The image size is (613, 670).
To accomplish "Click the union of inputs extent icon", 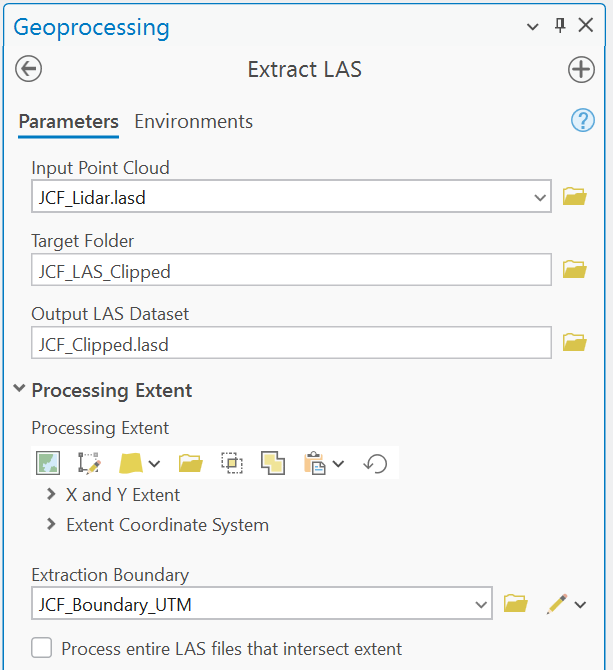I will 272,463.
